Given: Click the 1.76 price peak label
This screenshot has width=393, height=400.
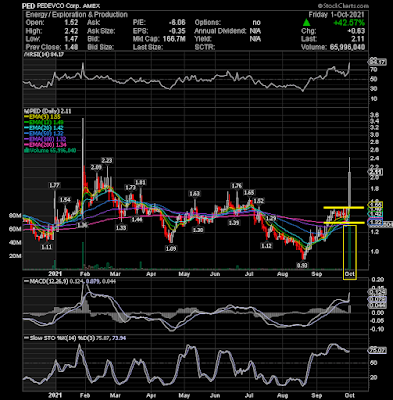Looking at the screenshot, I should point(236,186).
